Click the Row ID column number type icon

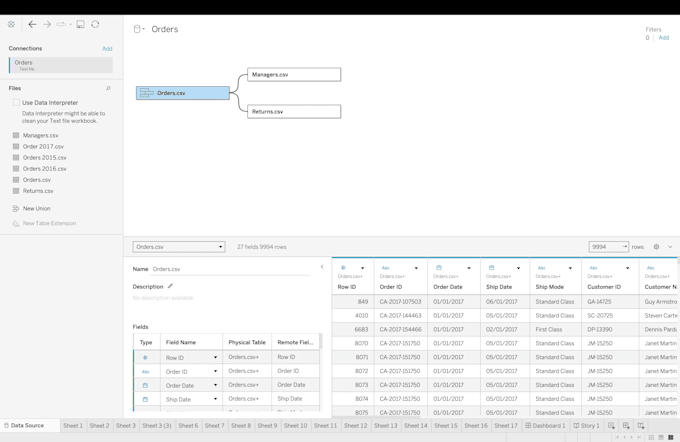tap(343, 268)
